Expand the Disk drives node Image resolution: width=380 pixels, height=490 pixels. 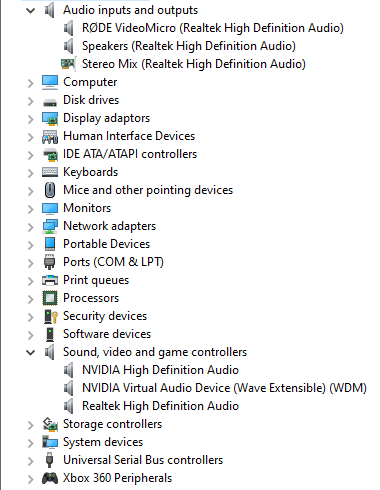tap(31, 101)
